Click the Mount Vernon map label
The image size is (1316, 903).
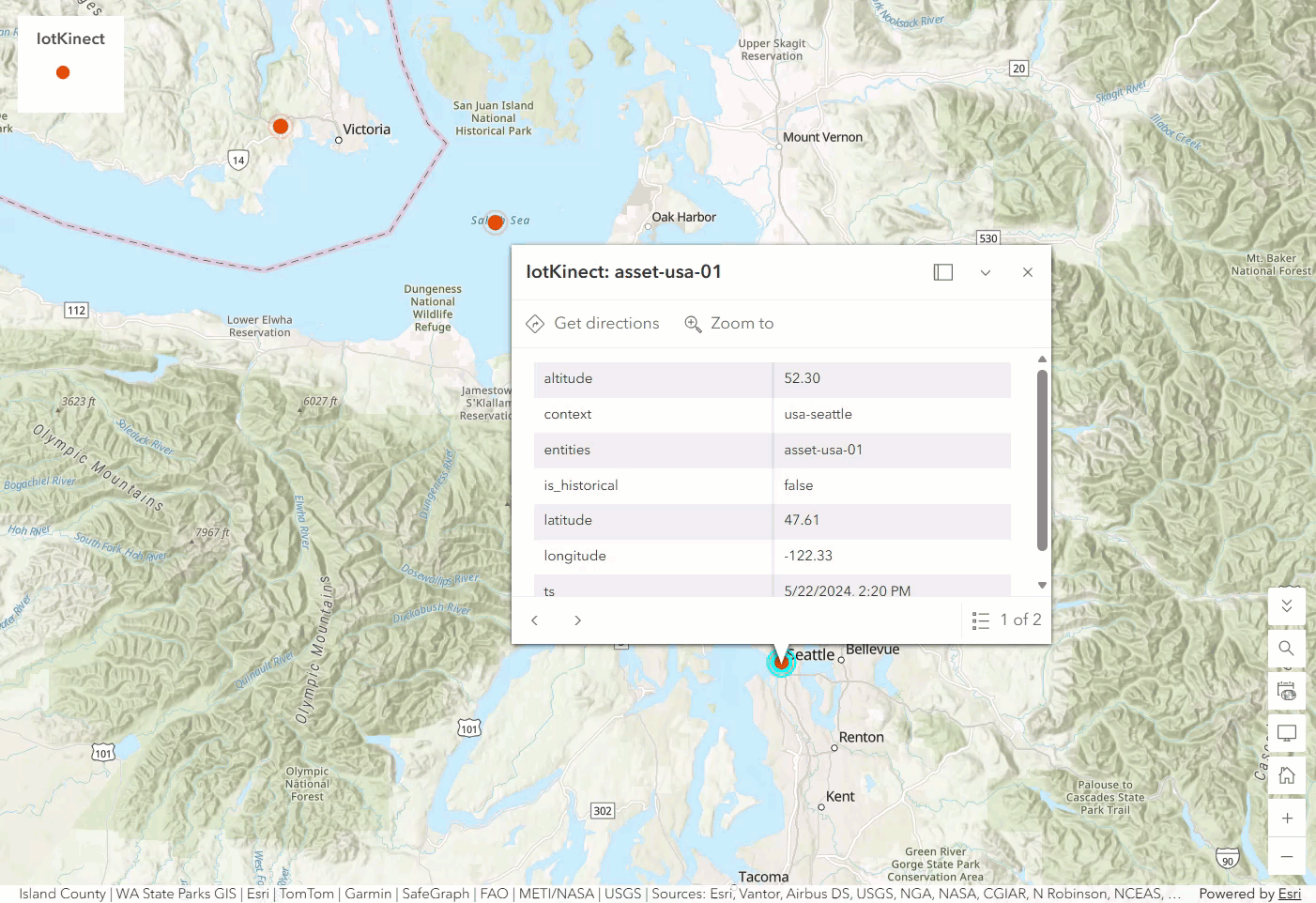[x=822, y=137]
